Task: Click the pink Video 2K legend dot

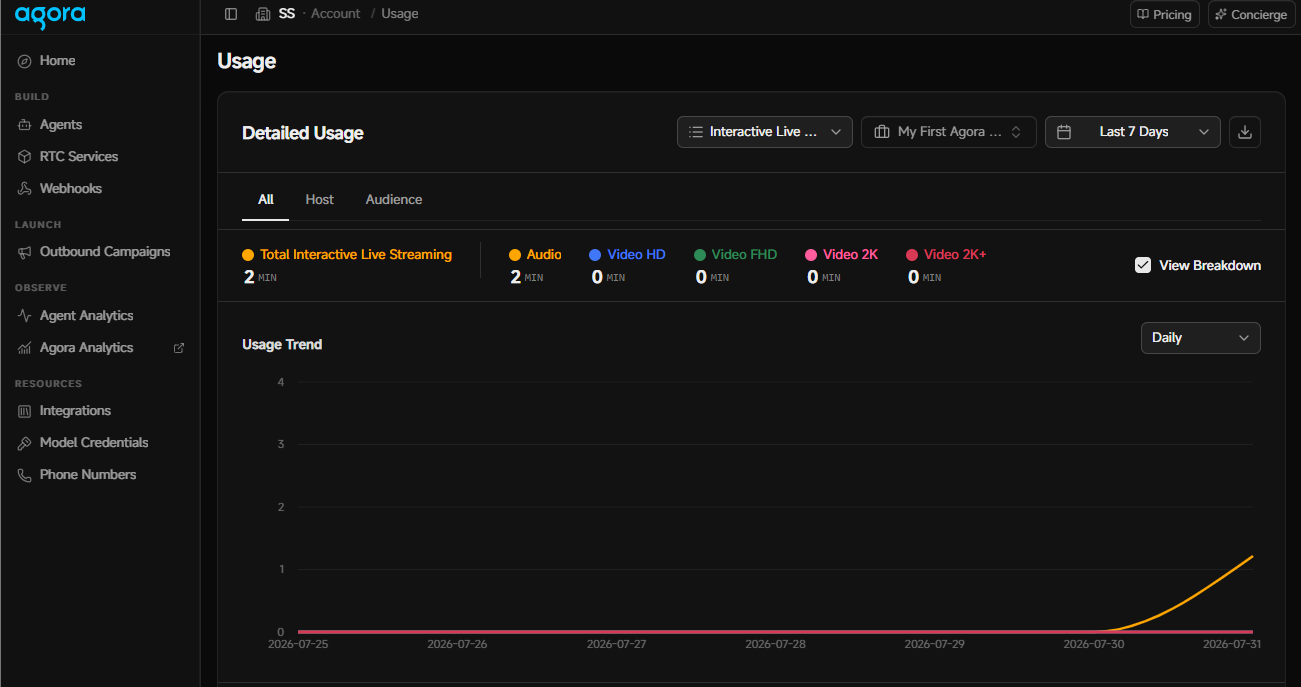Action: [x=811, y=255]
